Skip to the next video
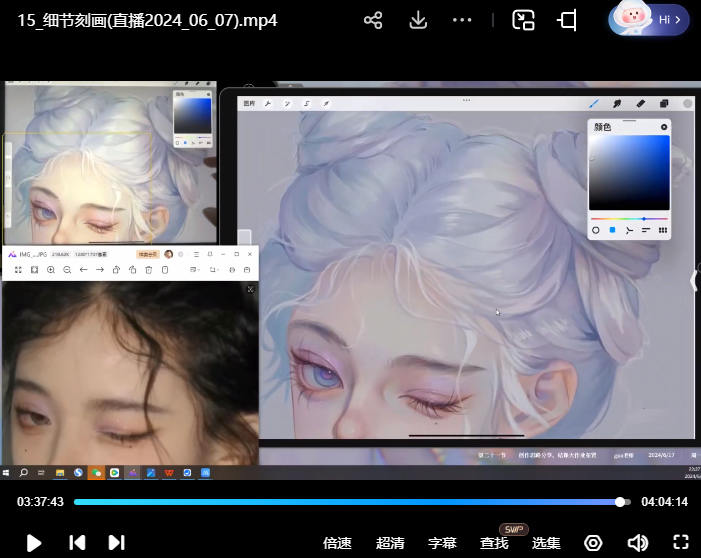701x558 pixels. coord(116,542)
